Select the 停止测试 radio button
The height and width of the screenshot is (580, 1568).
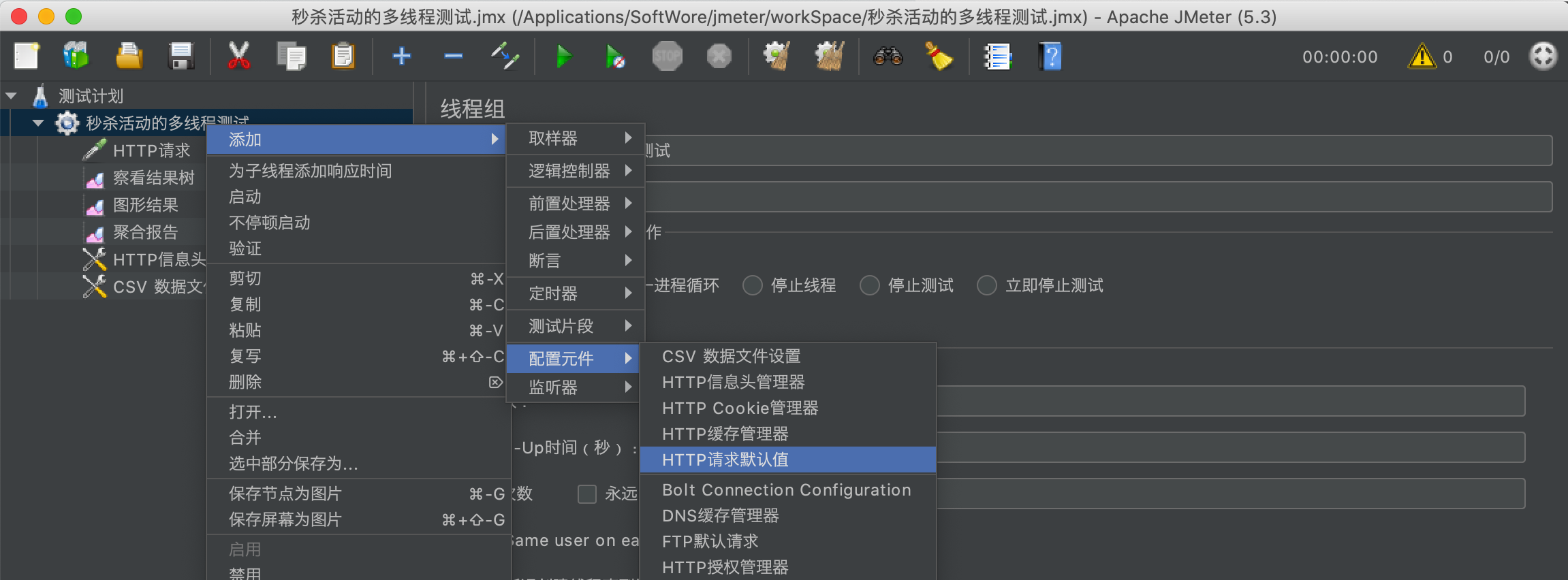[x=870, y=285]
